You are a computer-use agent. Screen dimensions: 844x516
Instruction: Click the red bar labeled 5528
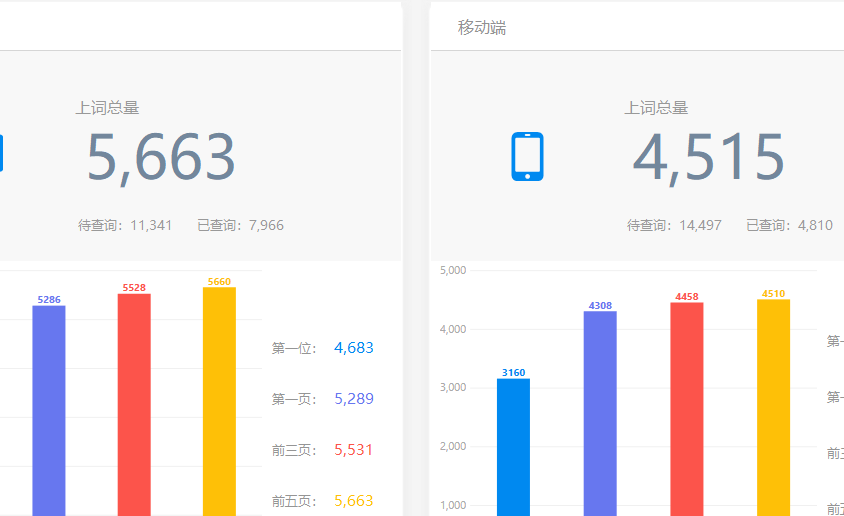click(x=134, y=405)
